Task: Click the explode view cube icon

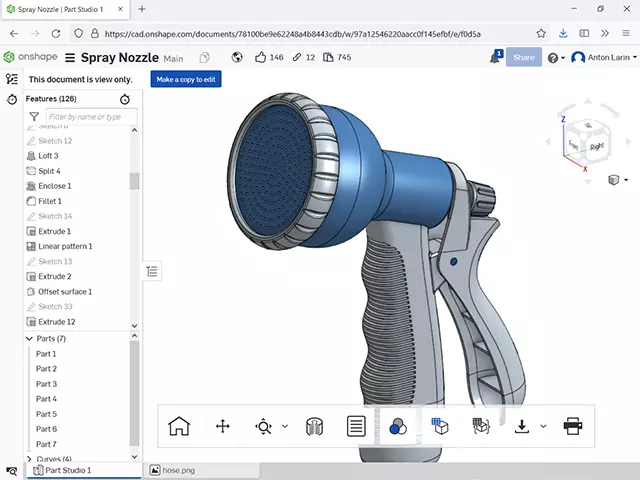Action: tap(481, 427)
